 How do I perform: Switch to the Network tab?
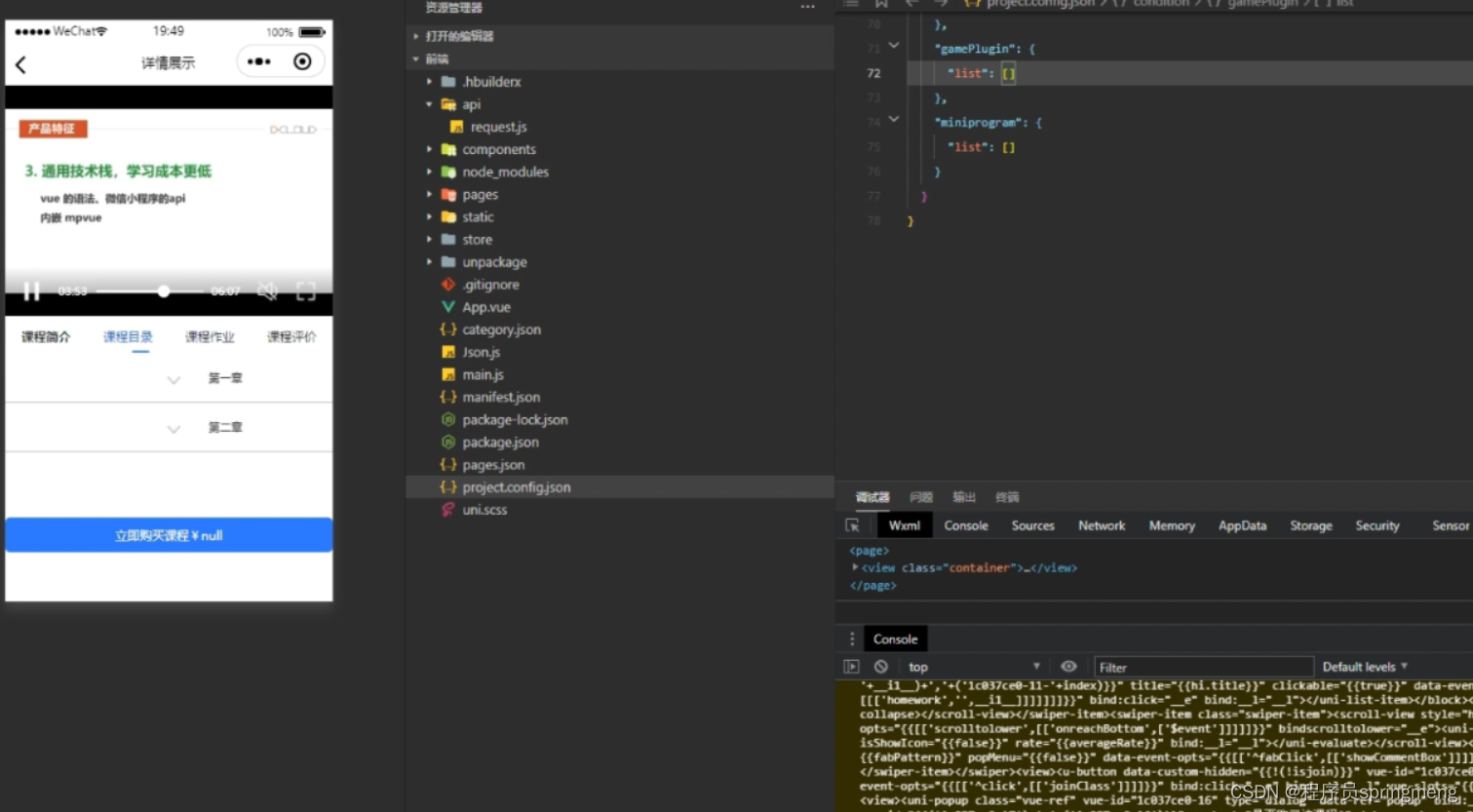(x=1102, y=525)
